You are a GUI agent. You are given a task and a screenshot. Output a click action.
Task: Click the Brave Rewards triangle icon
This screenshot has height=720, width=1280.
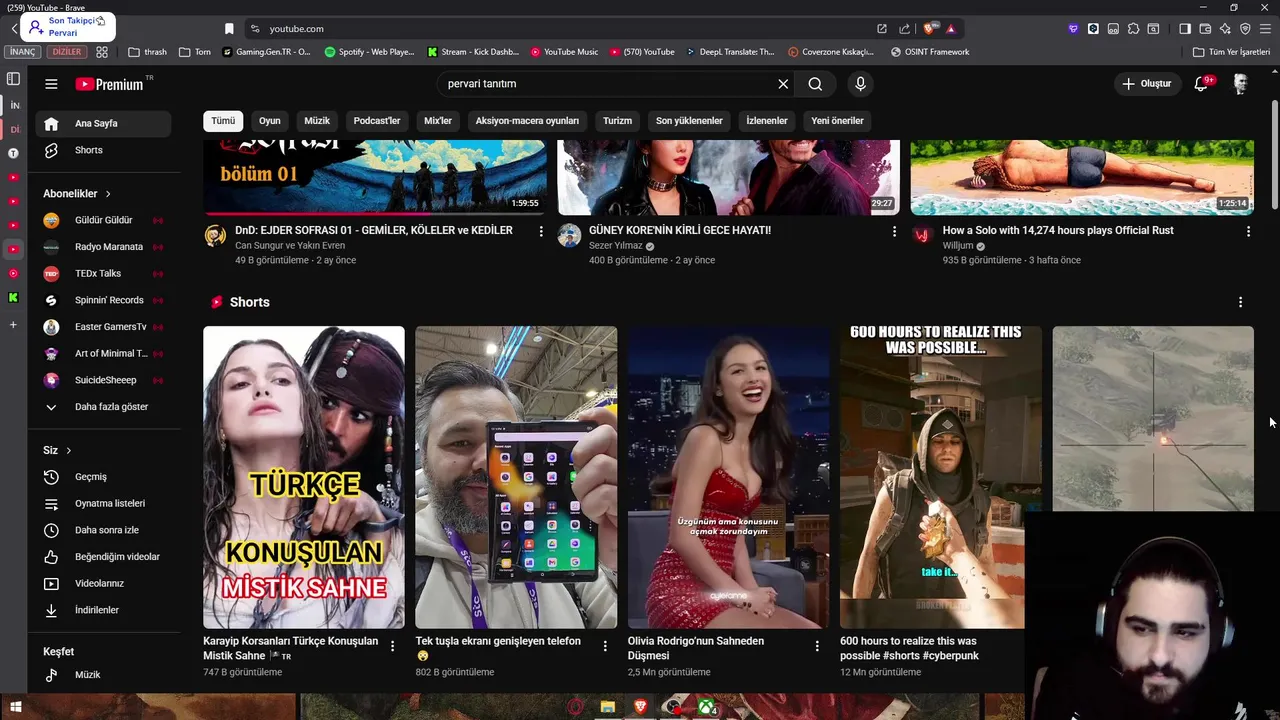point(951,29)
